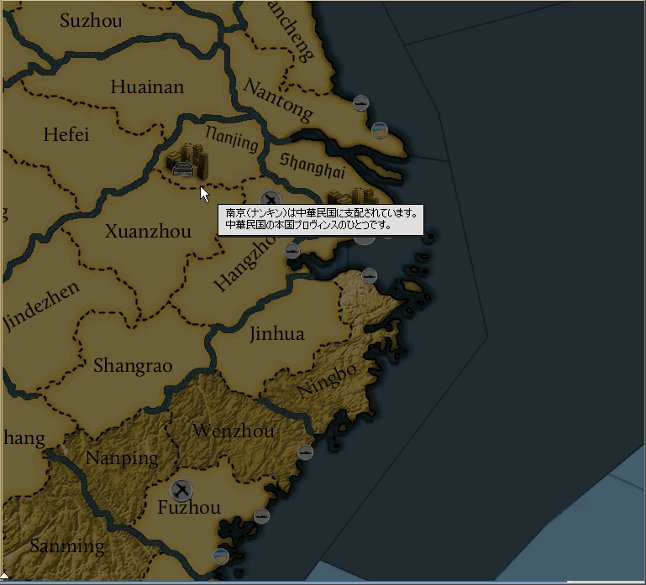
Task: Select the Nanping province
Action: click(x=122, y=459)
